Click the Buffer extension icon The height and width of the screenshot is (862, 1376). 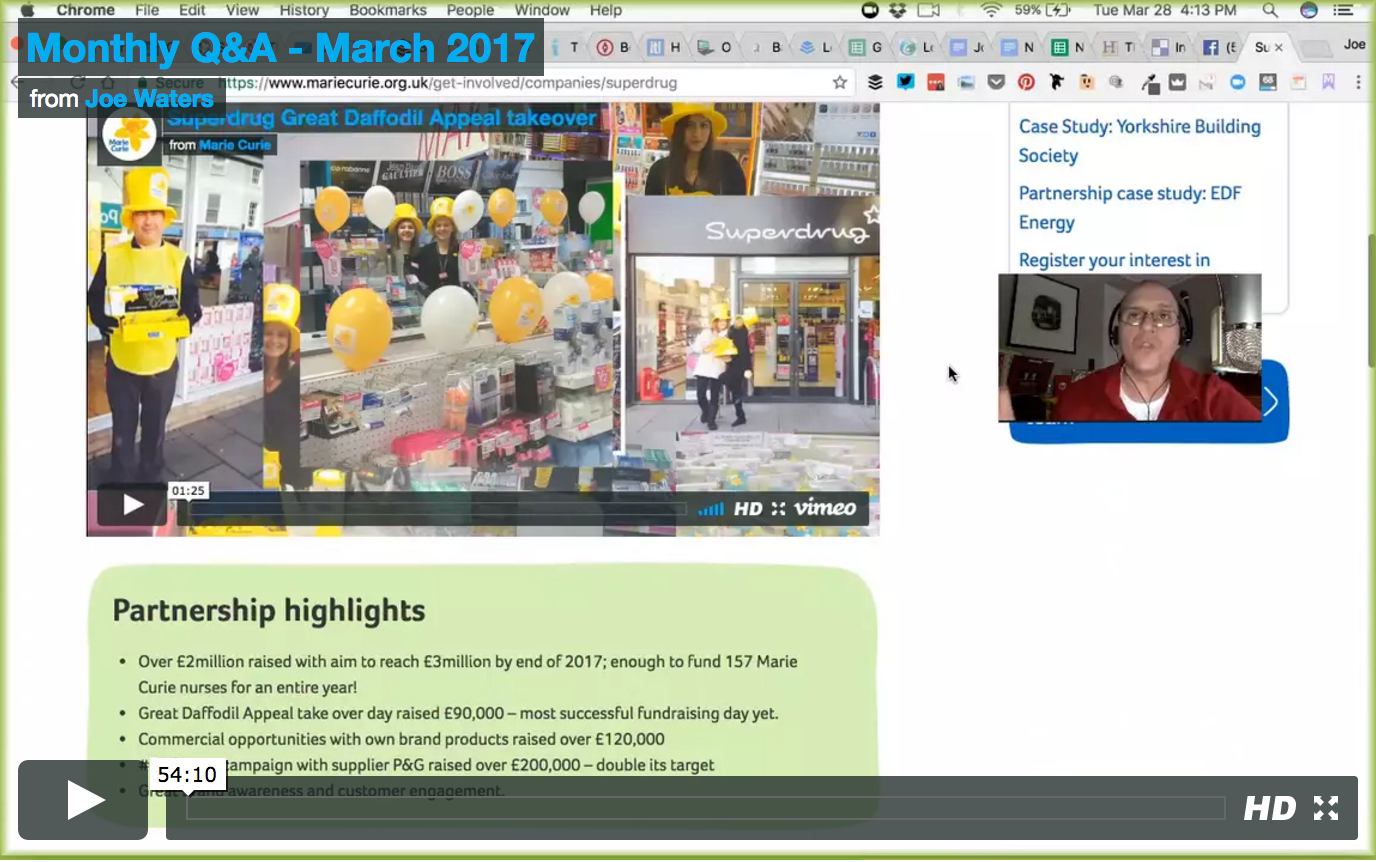[875, 82]
